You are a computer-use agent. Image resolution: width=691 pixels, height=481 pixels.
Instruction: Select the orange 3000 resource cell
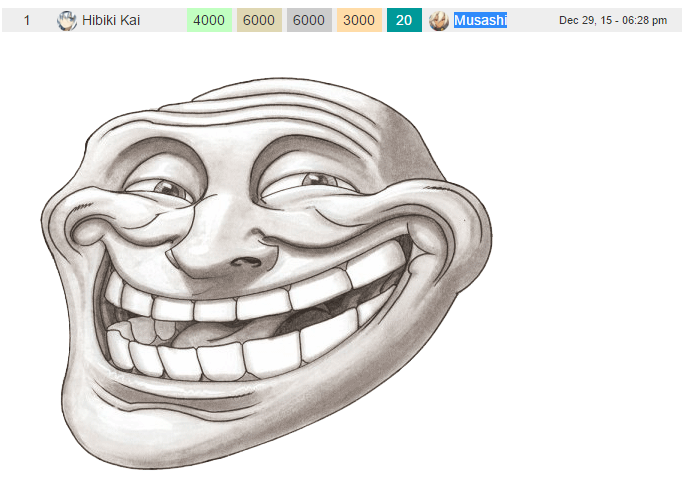click(x=359, y=20)
